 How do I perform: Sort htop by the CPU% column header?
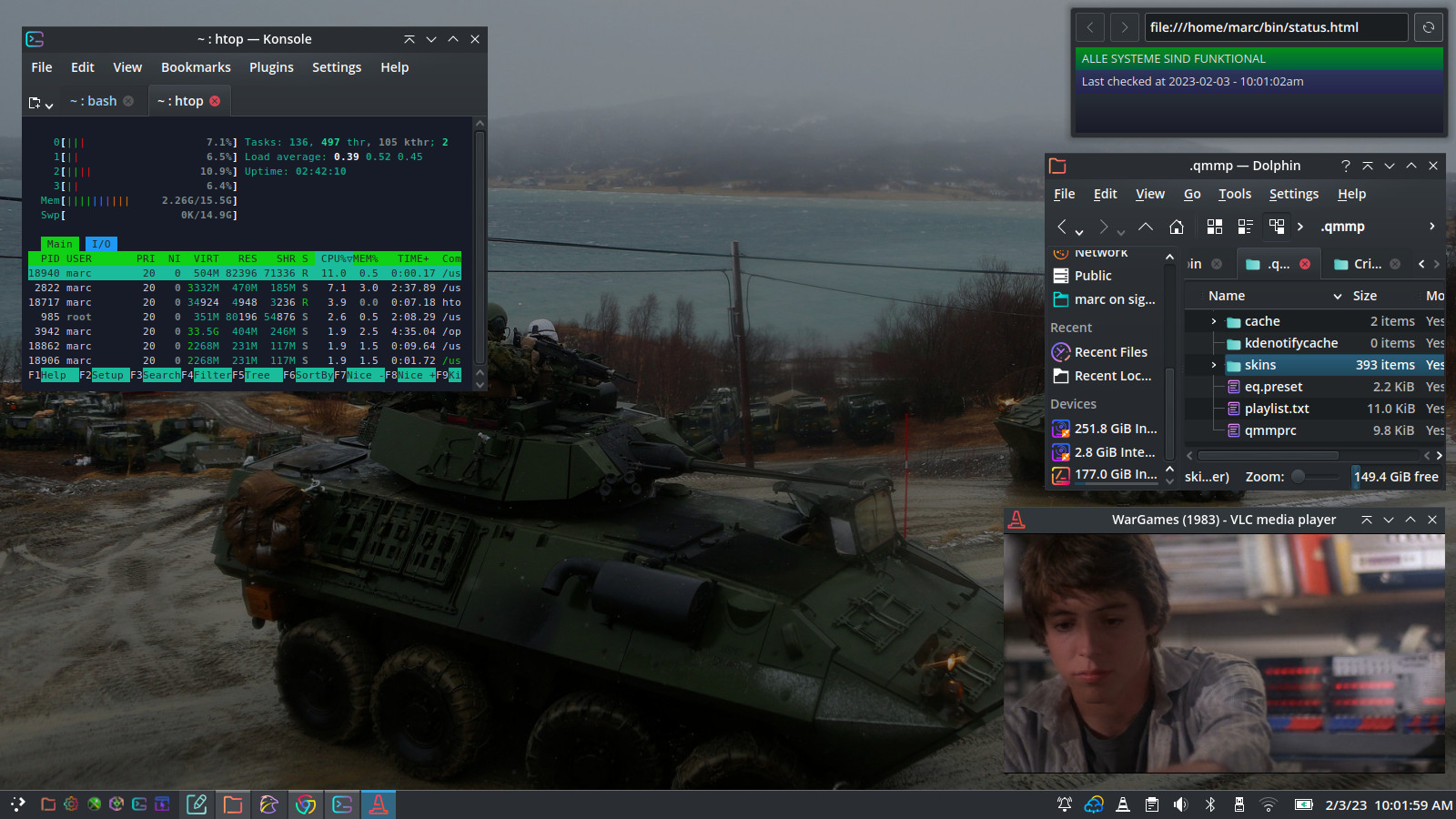(334, 258)
